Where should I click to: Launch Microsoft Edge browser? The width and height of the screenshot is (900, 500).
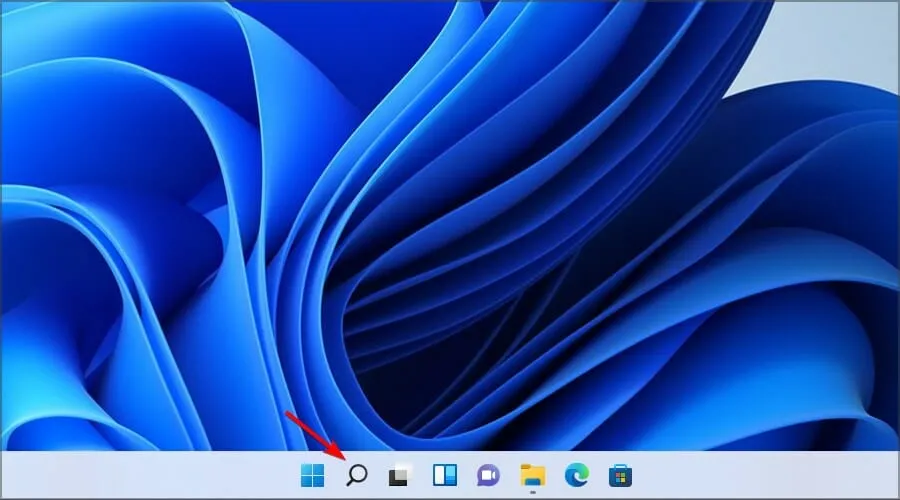point(576,475)
